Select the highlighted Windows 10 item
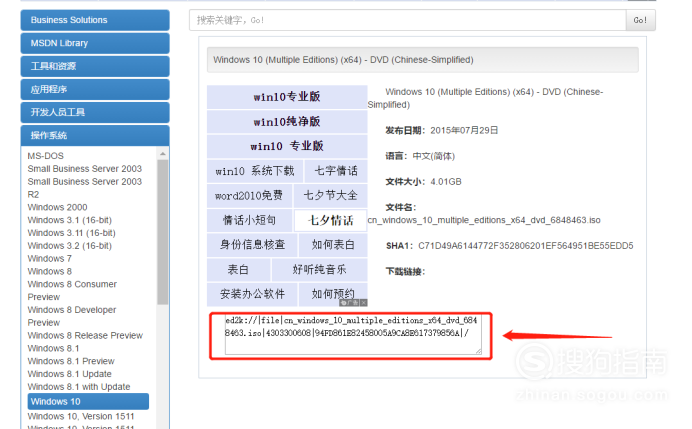The width and height of the screenshot is (692, 429). (x=88, y=402)
